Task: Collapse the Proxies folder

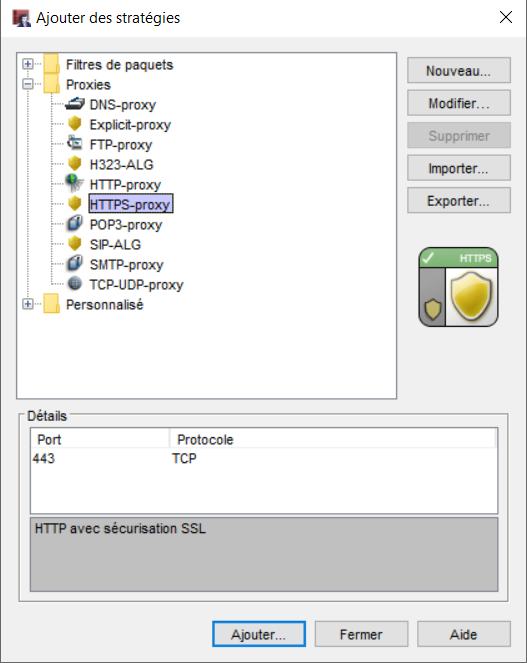Action: click(x=28, y=84)
